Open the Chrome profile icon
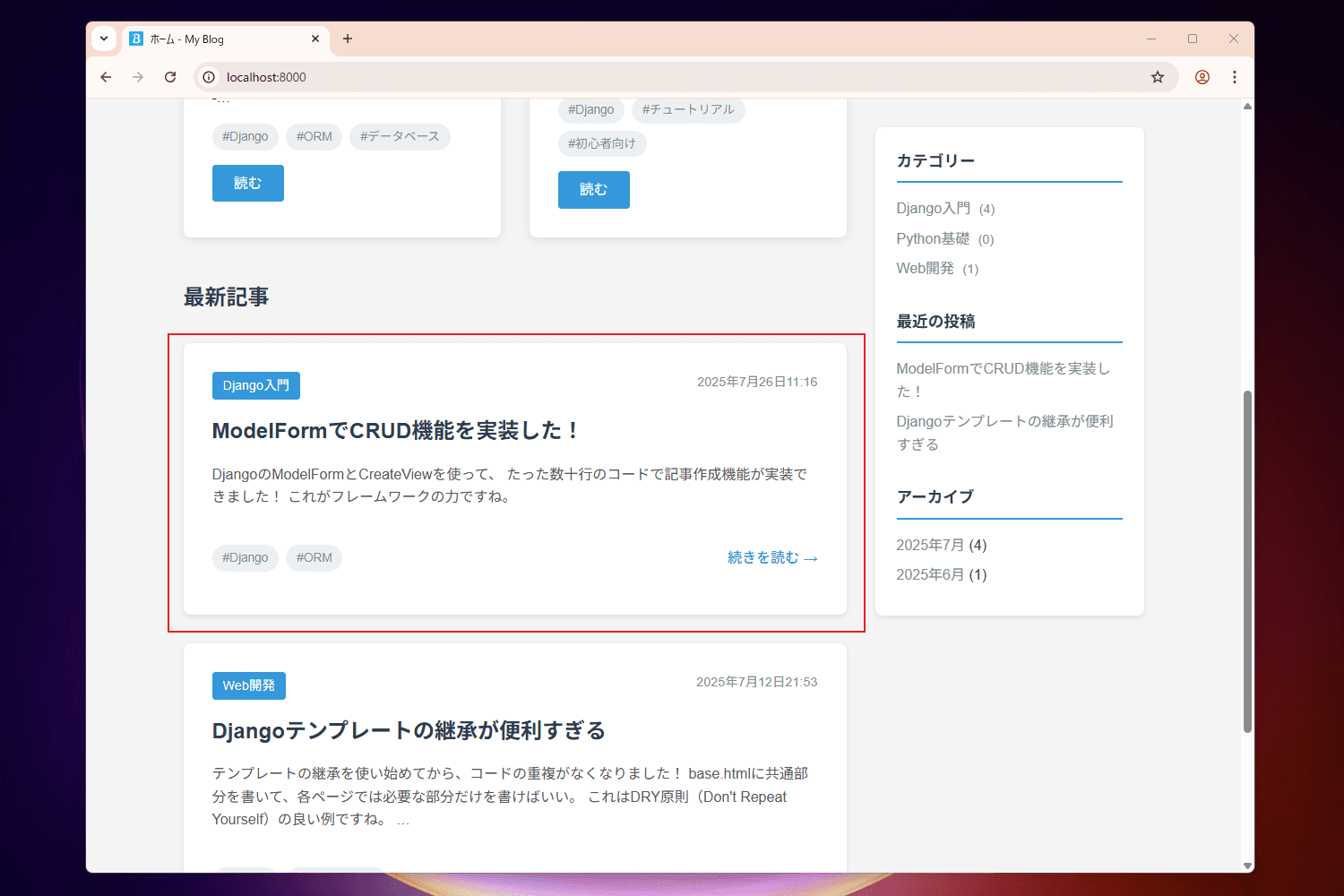1344x896 pixels. [1202, 77]
